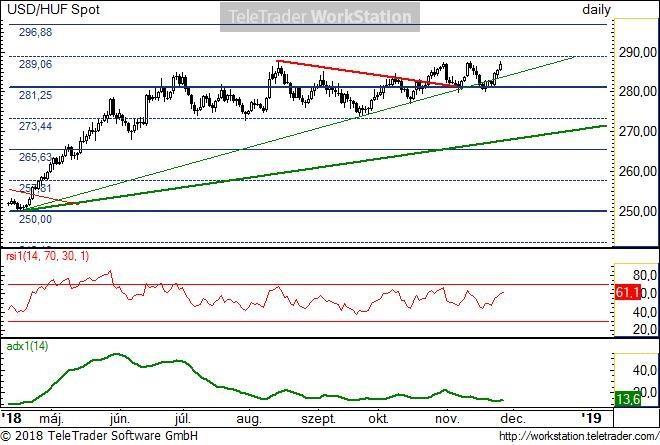Screen dimensions: 660x445
Task: Click the adx1(14) indicator label
Action: pos(27,346)
